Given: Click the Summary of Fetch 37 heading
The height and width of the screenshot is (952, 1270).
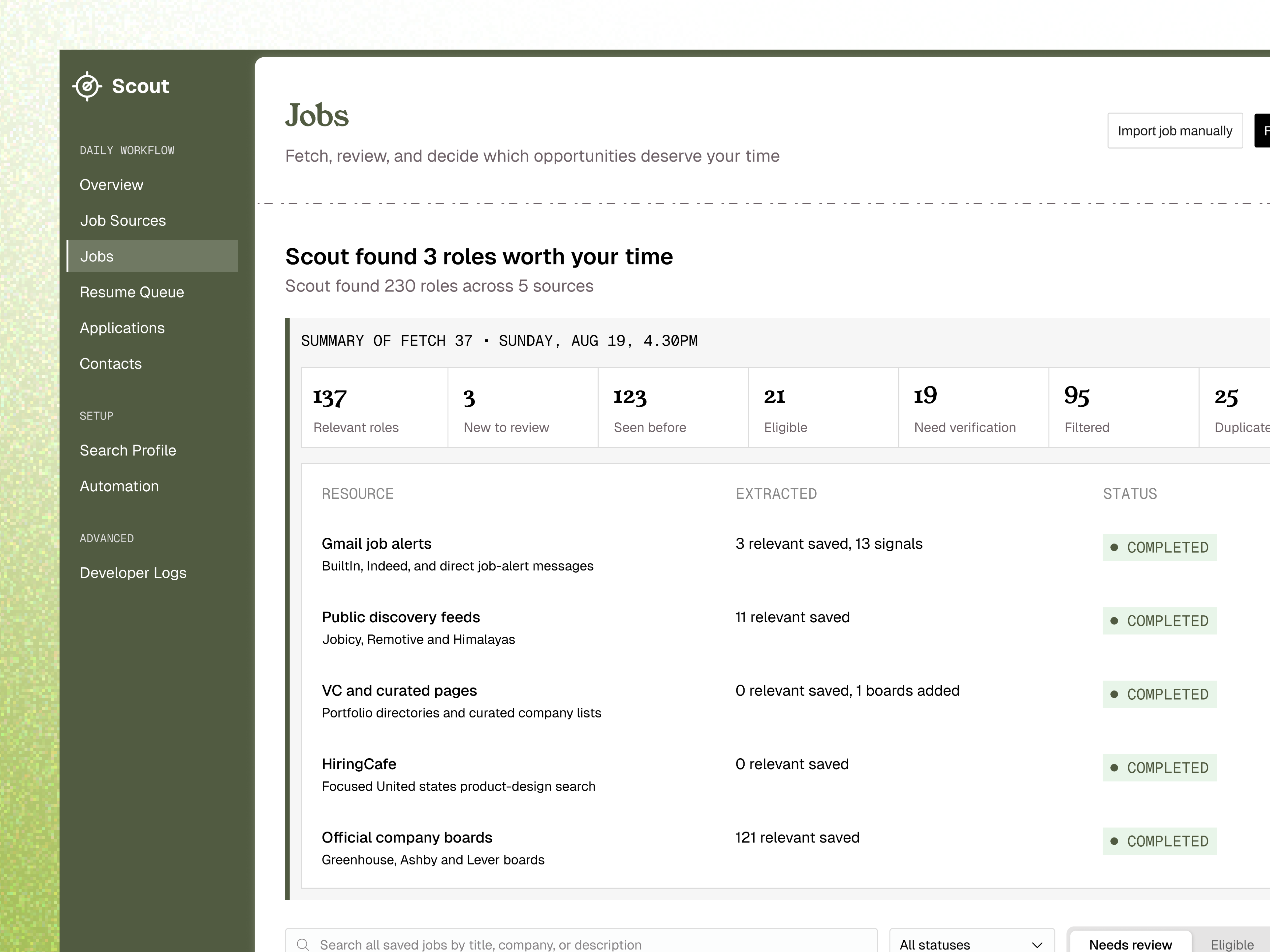Looking at the screenshot, I should (x=500, y=341).
